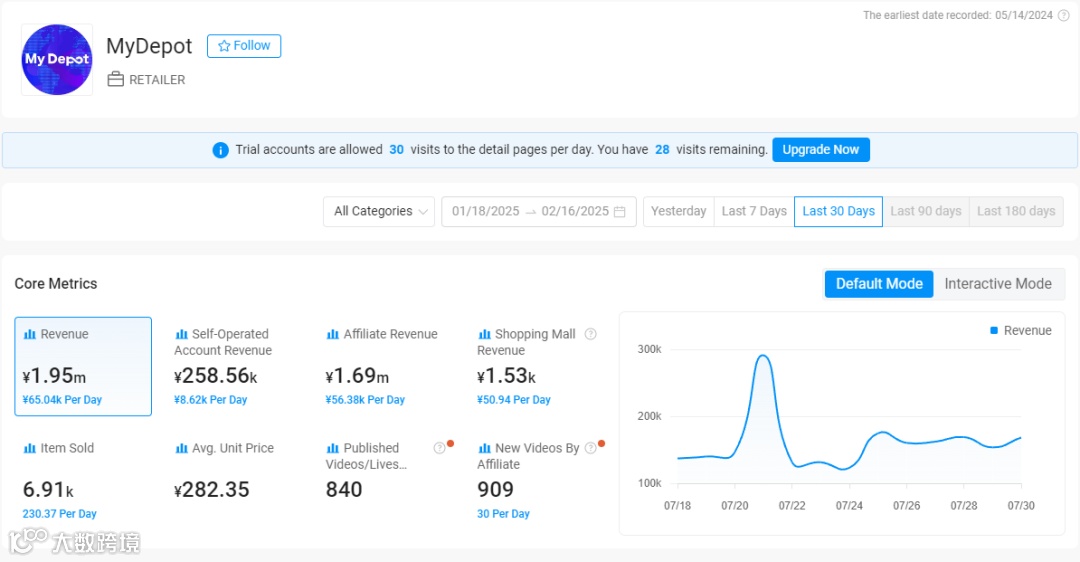Click the 07/24 axis label on chart

pos(849,506)
